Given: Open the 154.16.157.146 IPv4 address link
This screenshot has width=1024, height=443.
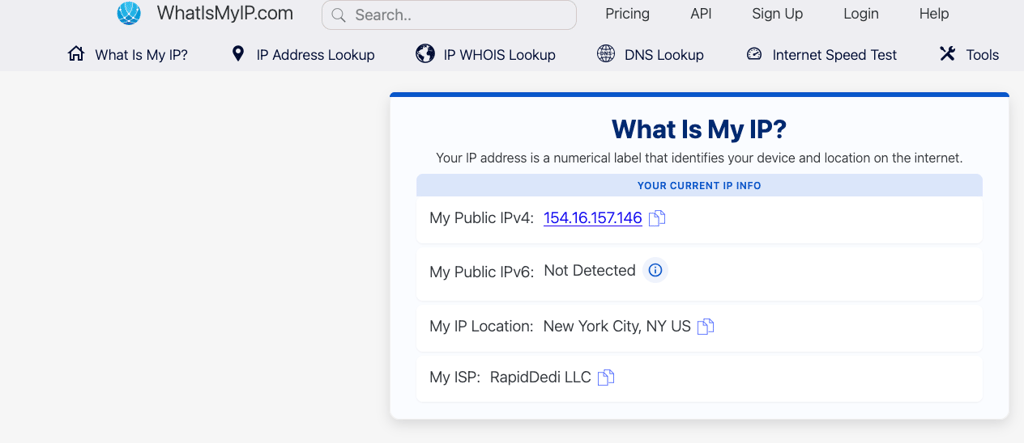Looking at the screenshot, I should tap(592, 218).
